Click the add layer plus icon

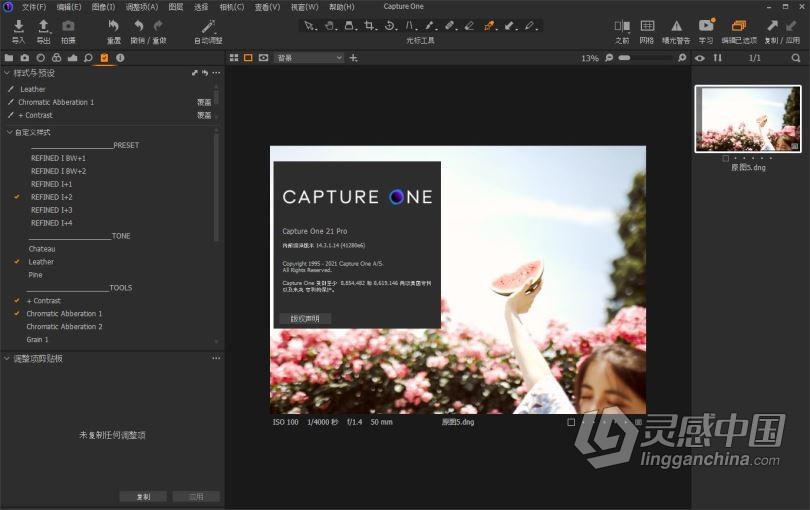353,58
